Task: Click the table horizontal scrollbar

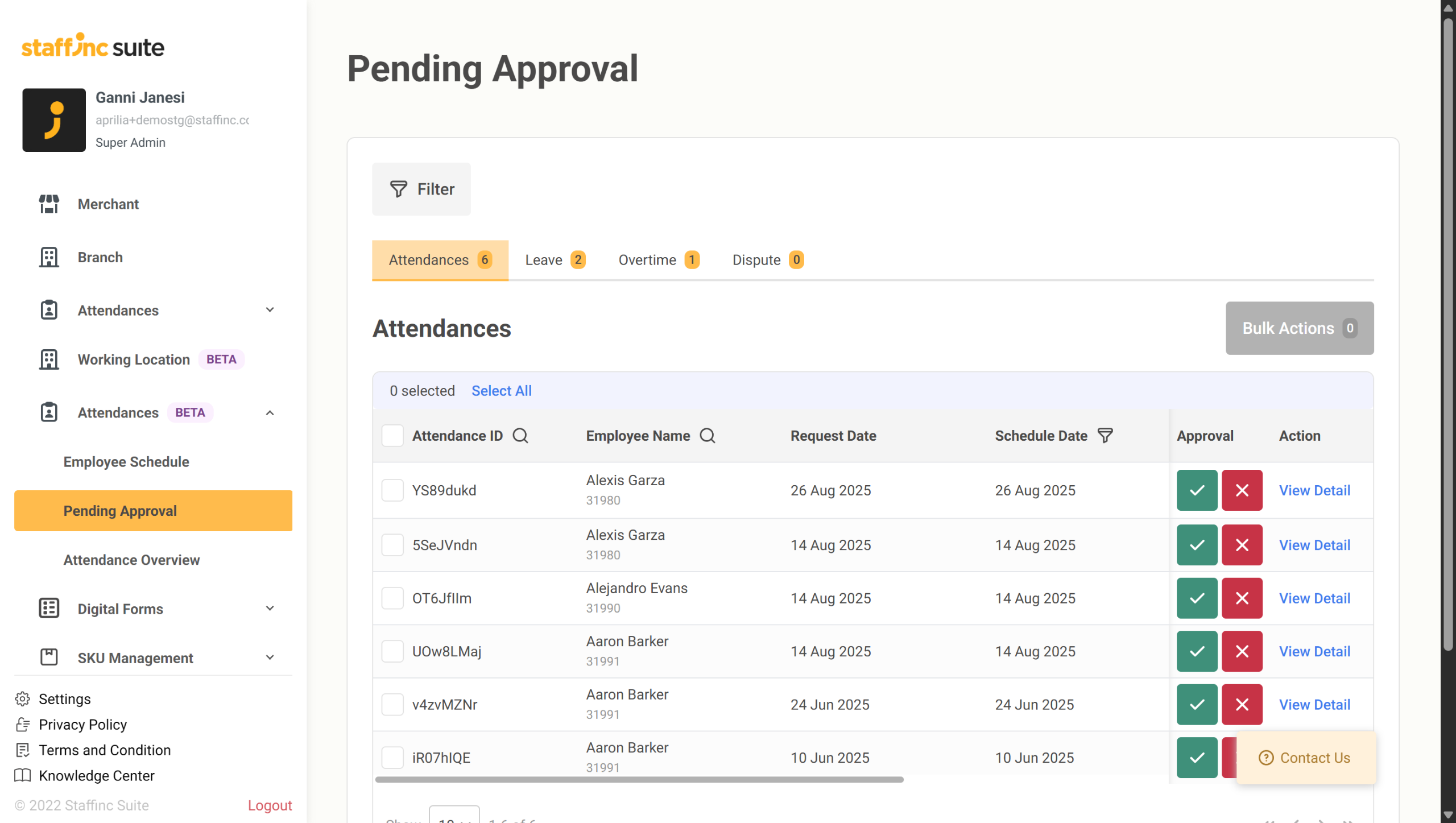Action: point(639,780)
